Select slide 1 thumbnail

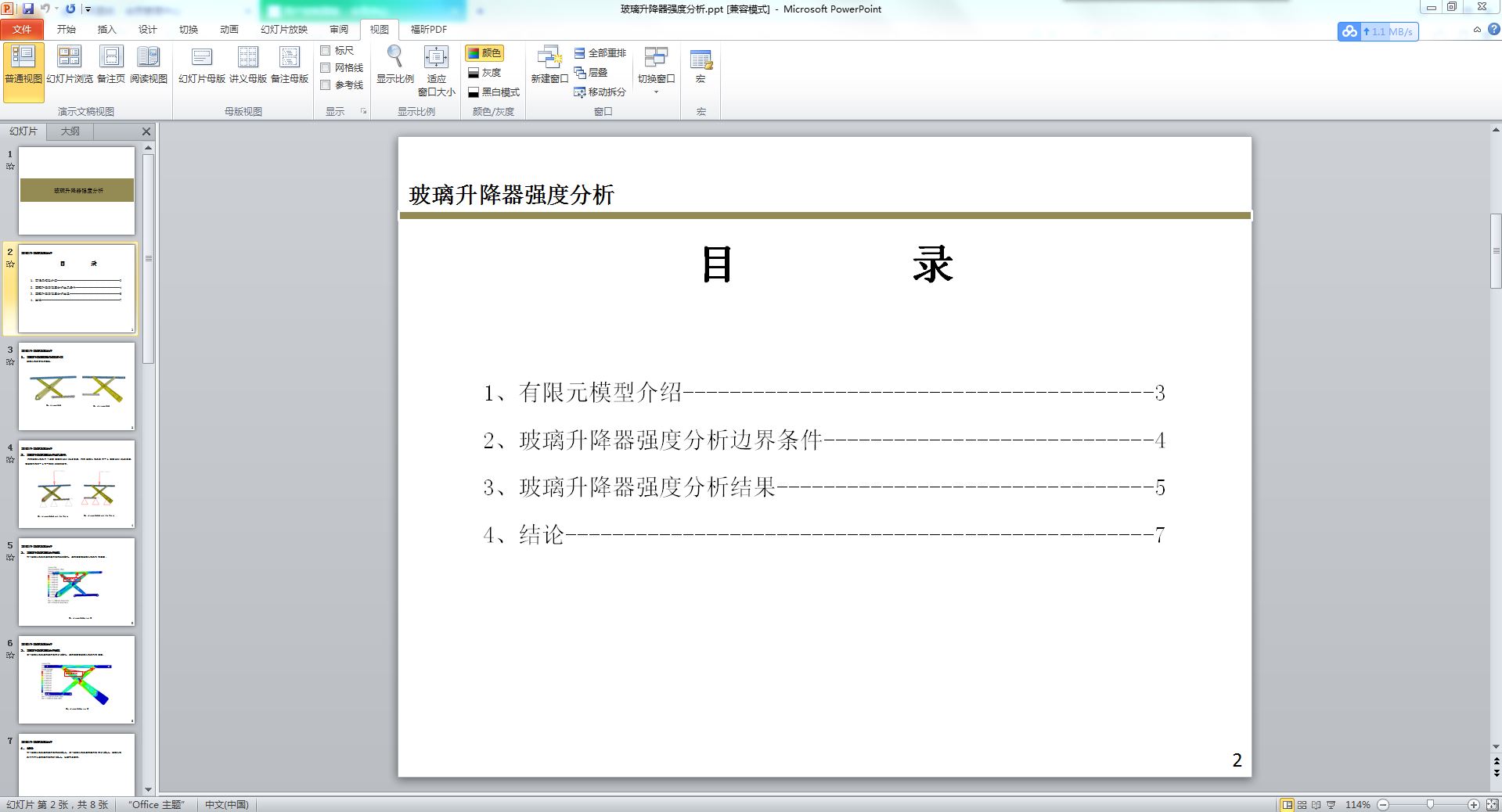(x=77, y=191)
